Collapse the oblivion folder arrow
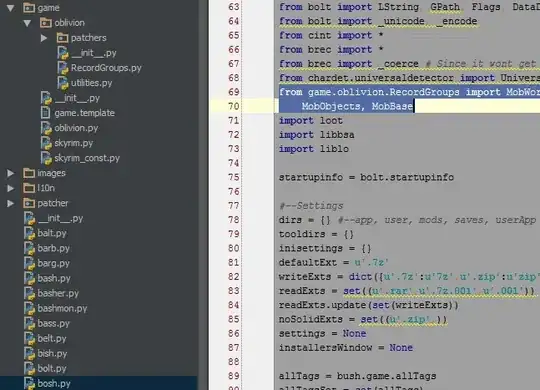The image size is (540, 390). point(27,23)
